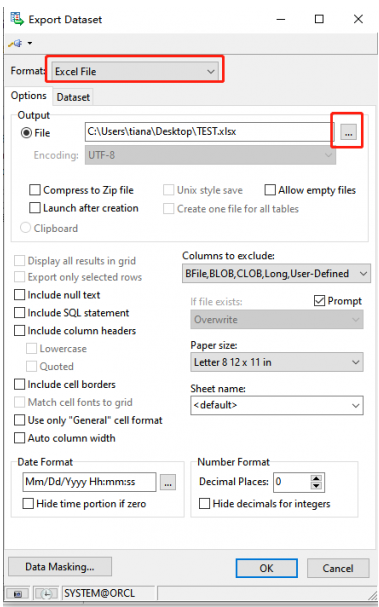Enable Include SQL statement
The height and width of the screenshot is (607, 379).
pyautogui.click(x=19, y=313)
